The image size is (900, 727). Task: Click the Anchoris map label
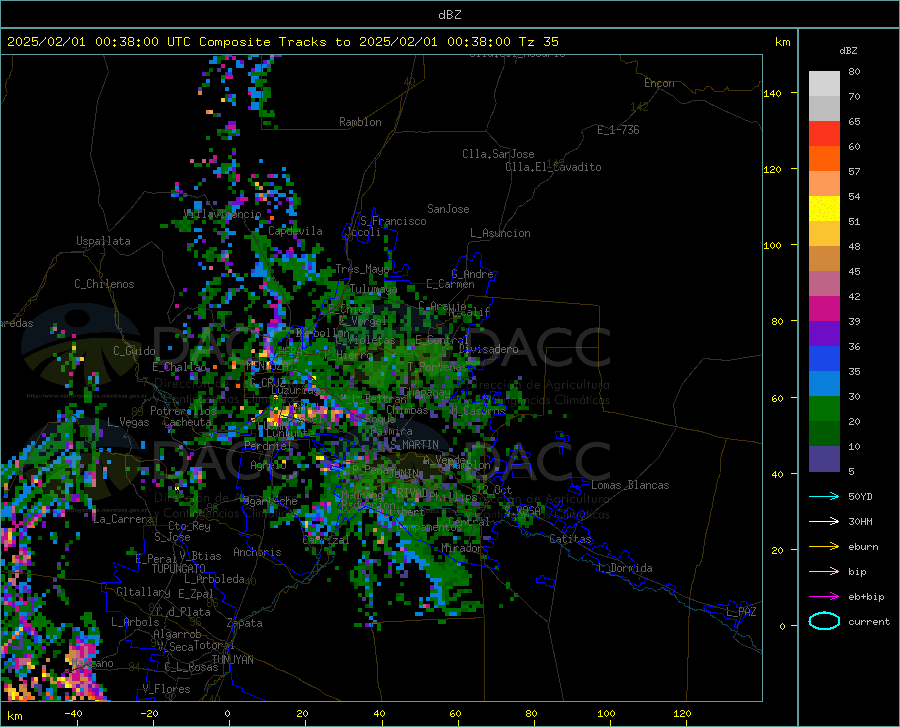click(257, 552)
